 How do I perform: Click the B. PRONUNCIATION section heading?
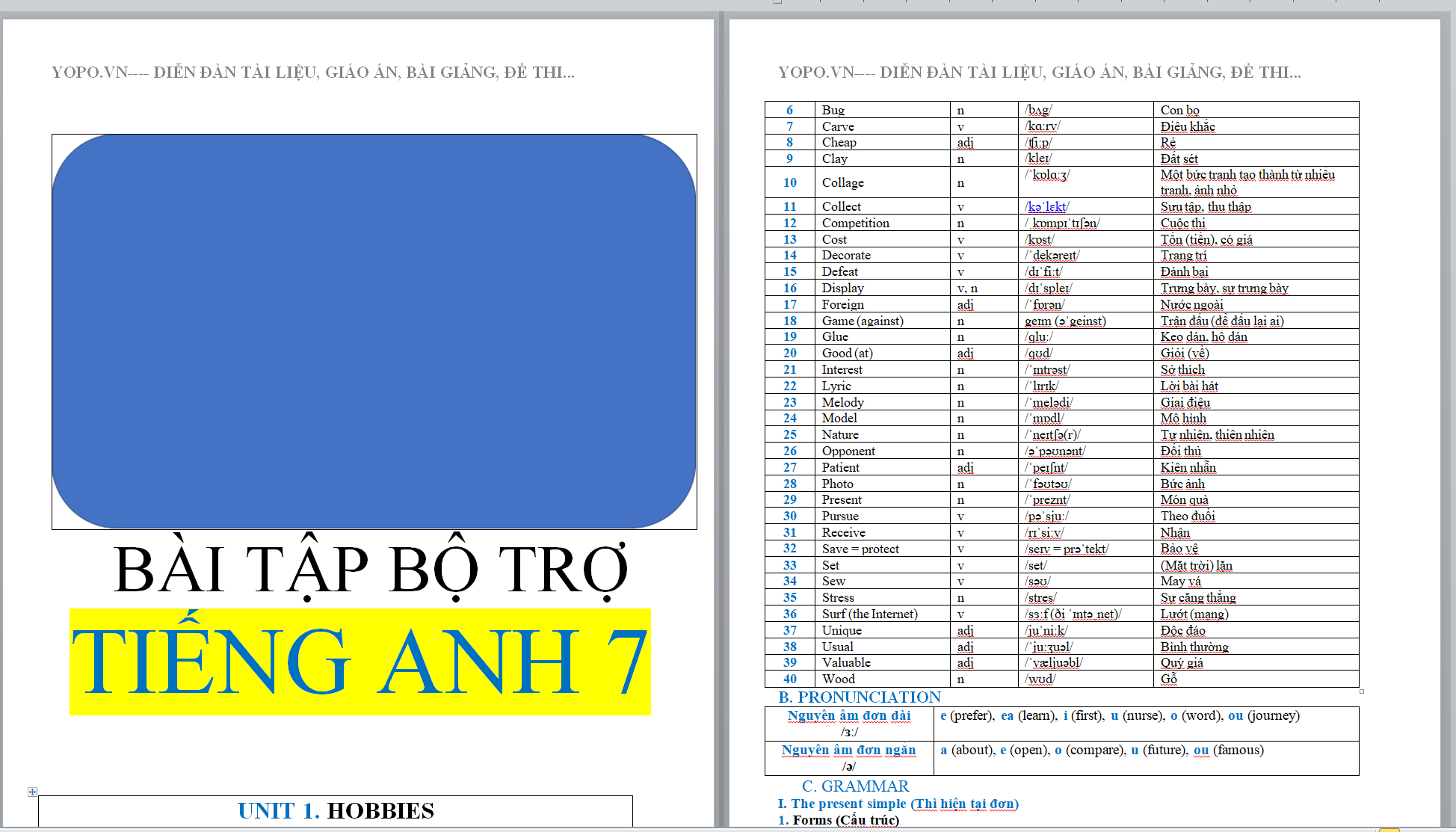coord(860,697)
